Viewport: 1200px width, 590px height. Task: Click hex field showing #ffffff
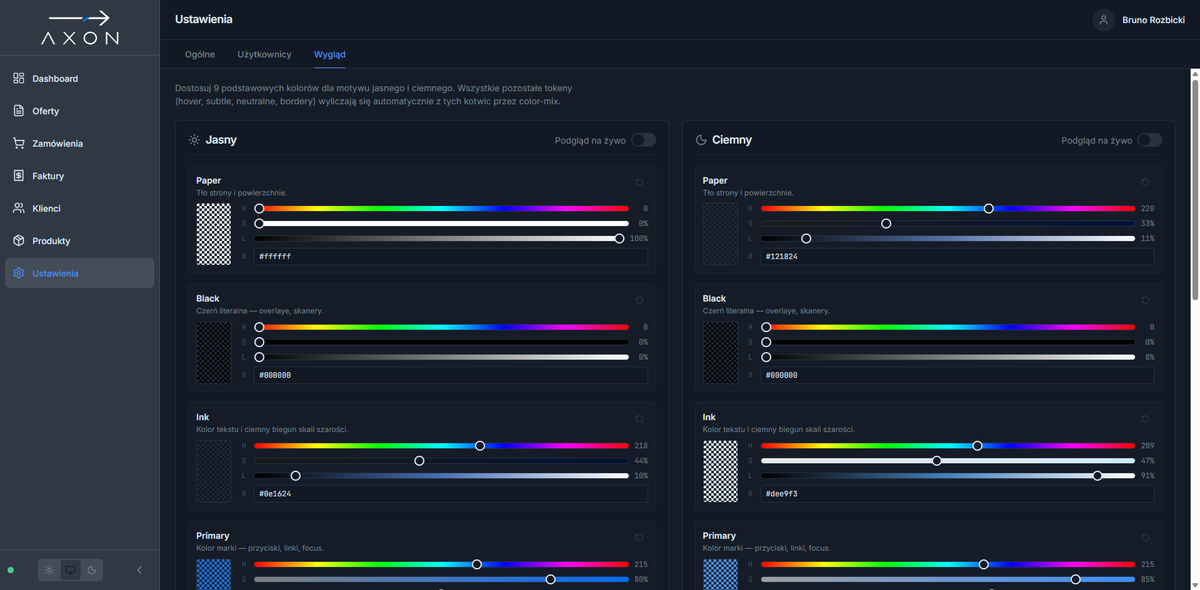tap(450, 257)
